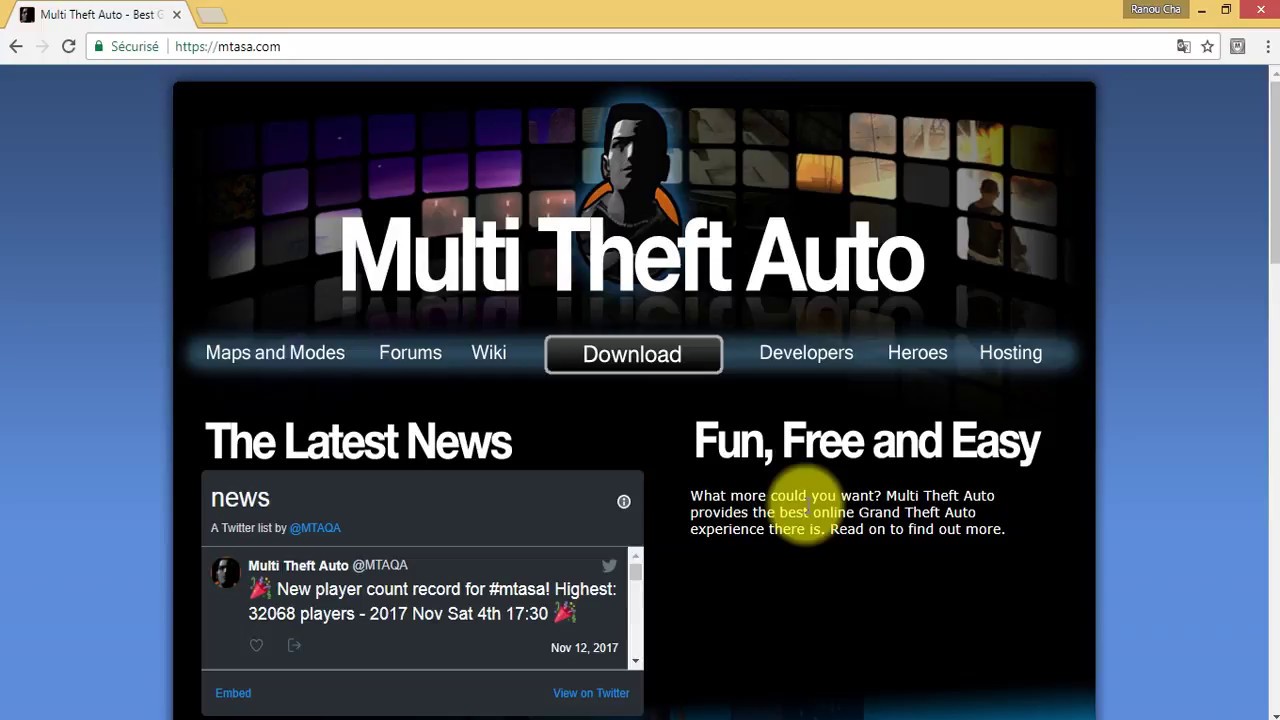Open the Wiki page
This screenshot has height=720, width=1280.
point(489,353)
